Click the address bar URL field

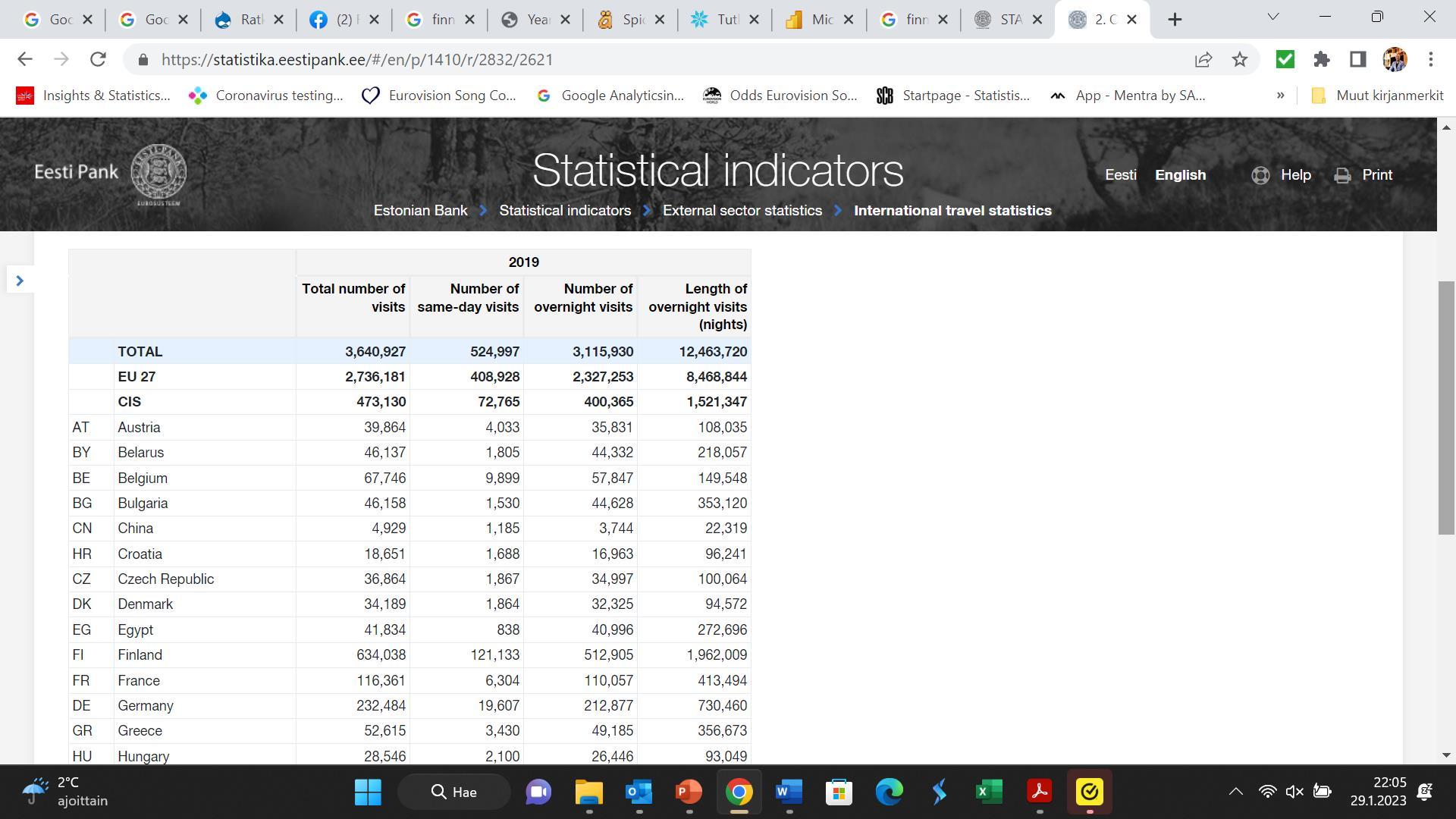tap(667, 59)
